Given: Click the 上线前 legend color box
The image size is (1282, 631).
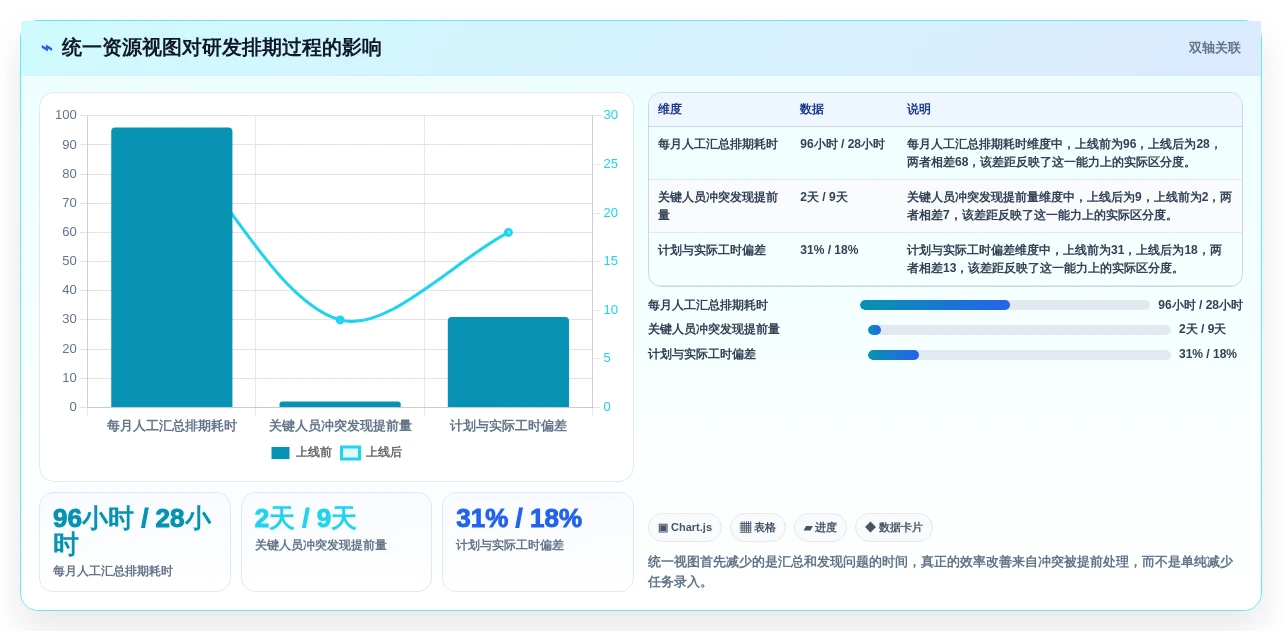Looking at the screenshot, I should click(x=280, y=452).
